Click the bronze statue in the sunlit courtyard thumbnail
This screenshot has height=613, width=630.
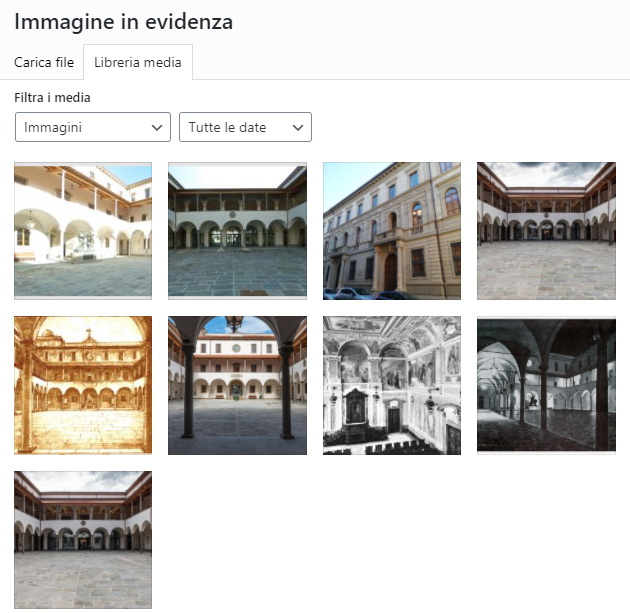point(84,243)
